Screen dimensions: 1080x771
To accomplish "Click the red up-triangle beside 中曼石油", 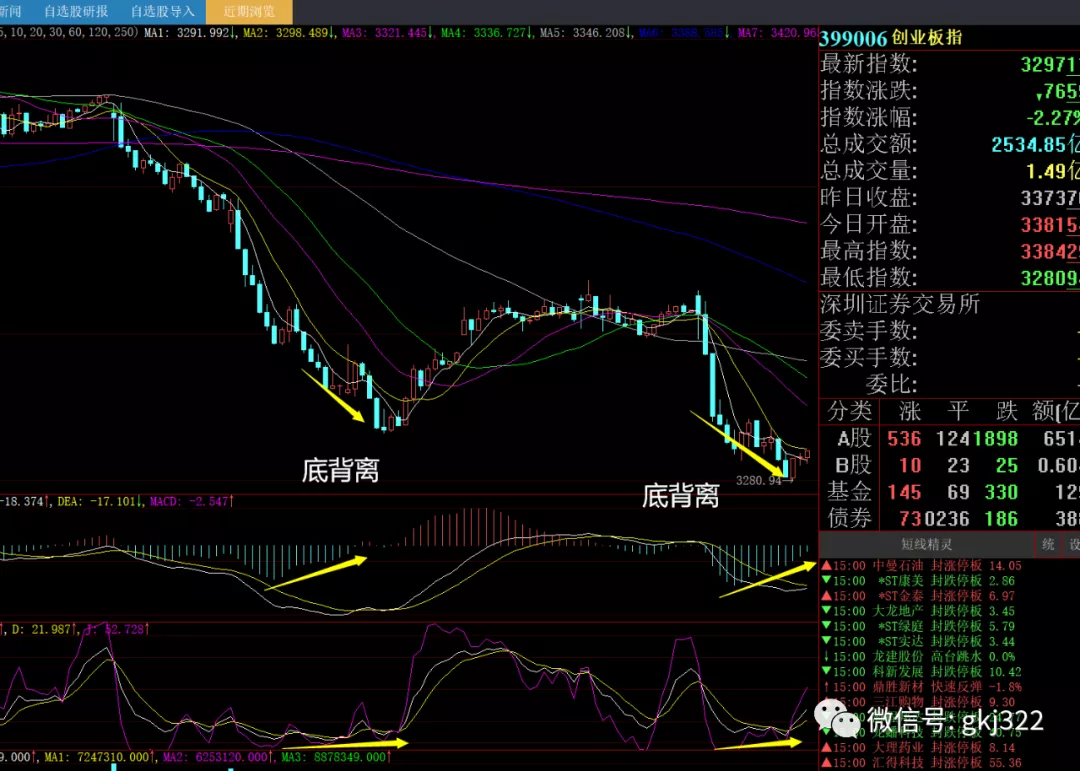I will coord(826,564).
